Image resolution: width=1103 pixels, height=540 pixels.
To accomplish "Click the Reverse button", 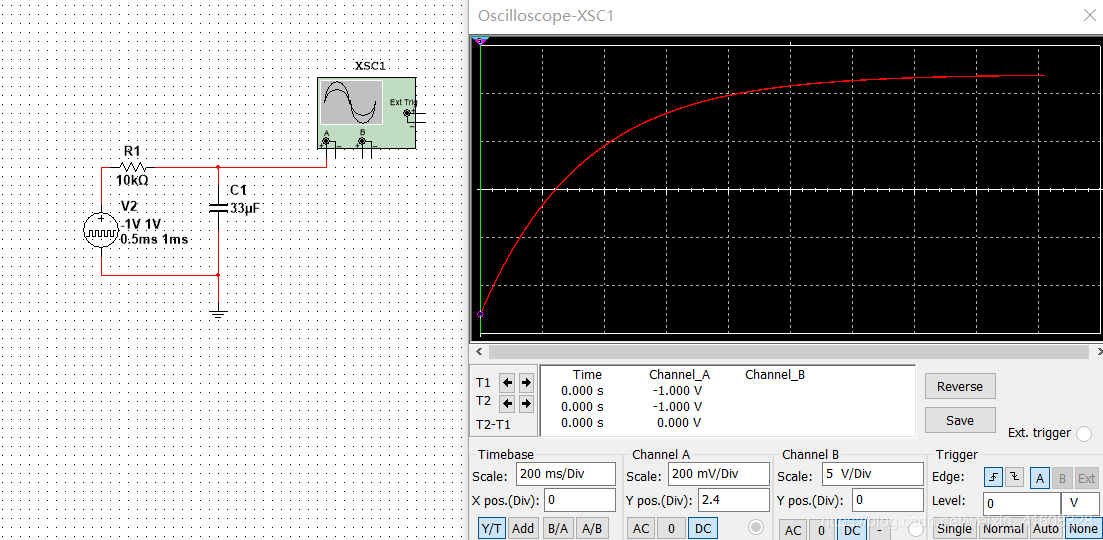I will [x=959, y=386].
